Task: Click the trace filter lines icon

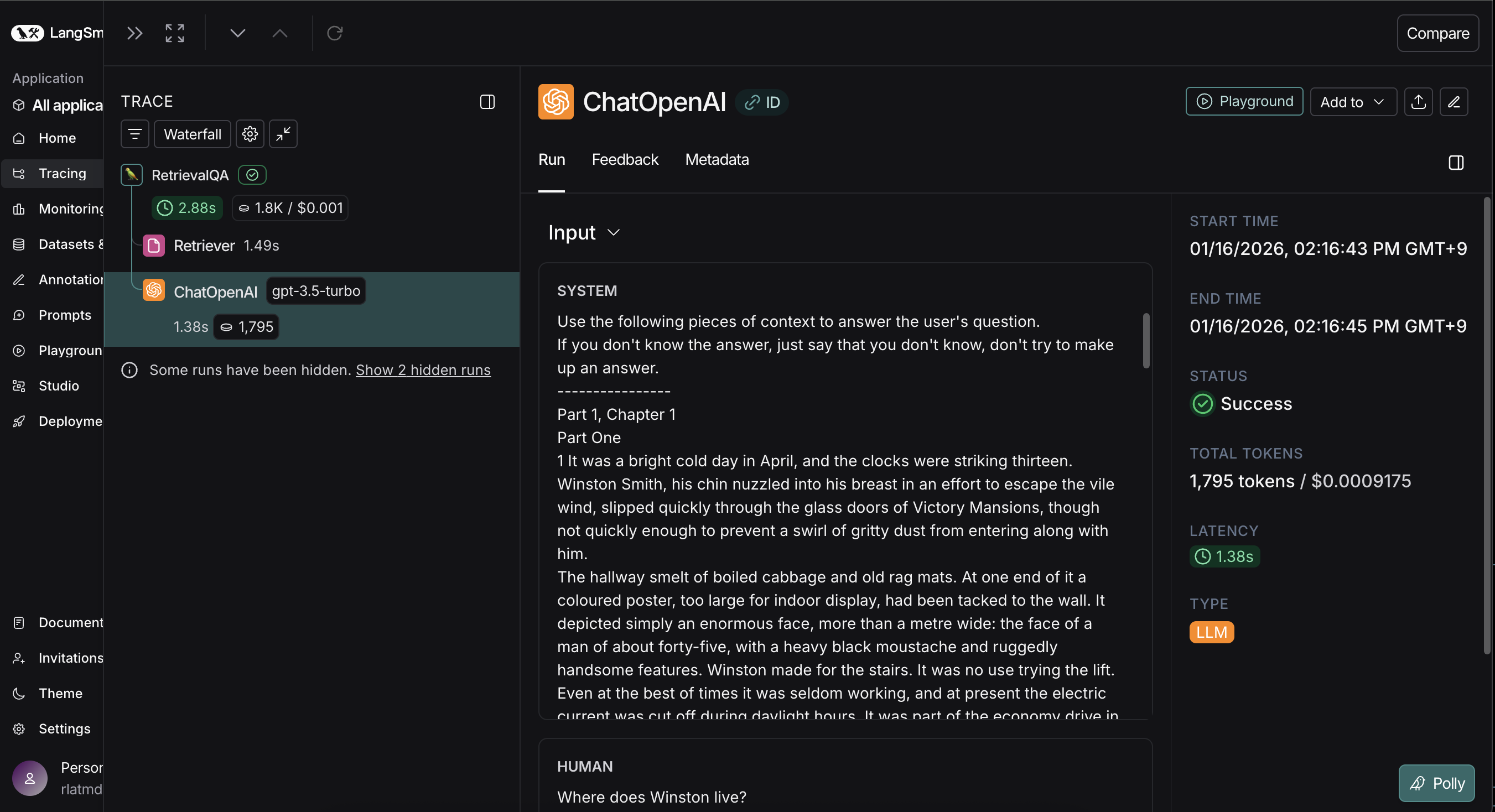Action: (x=134, y=134)
